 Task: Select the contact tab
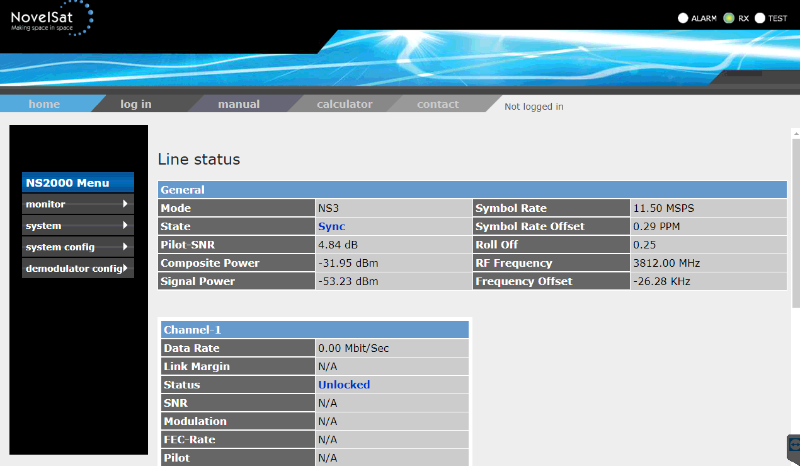(x=438, y=104)
